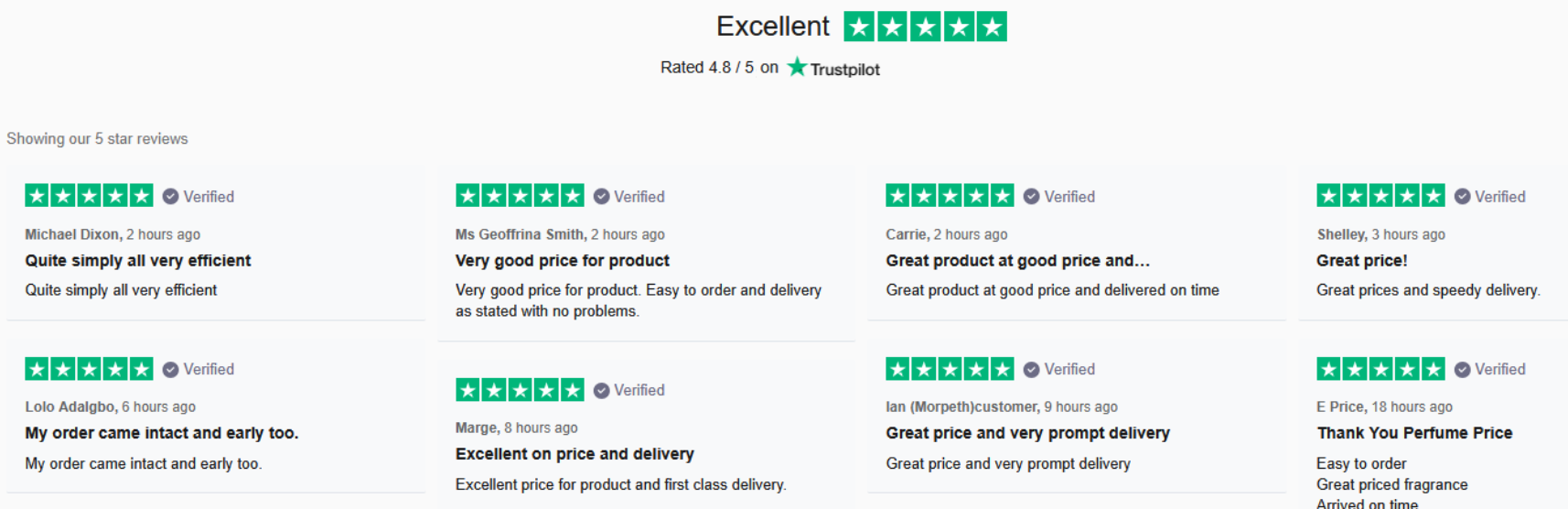The width and height of the screenshot is (1568, 509).
Task: Click the "Showing our 5 star reviews" label
Action: click(97, 139)
